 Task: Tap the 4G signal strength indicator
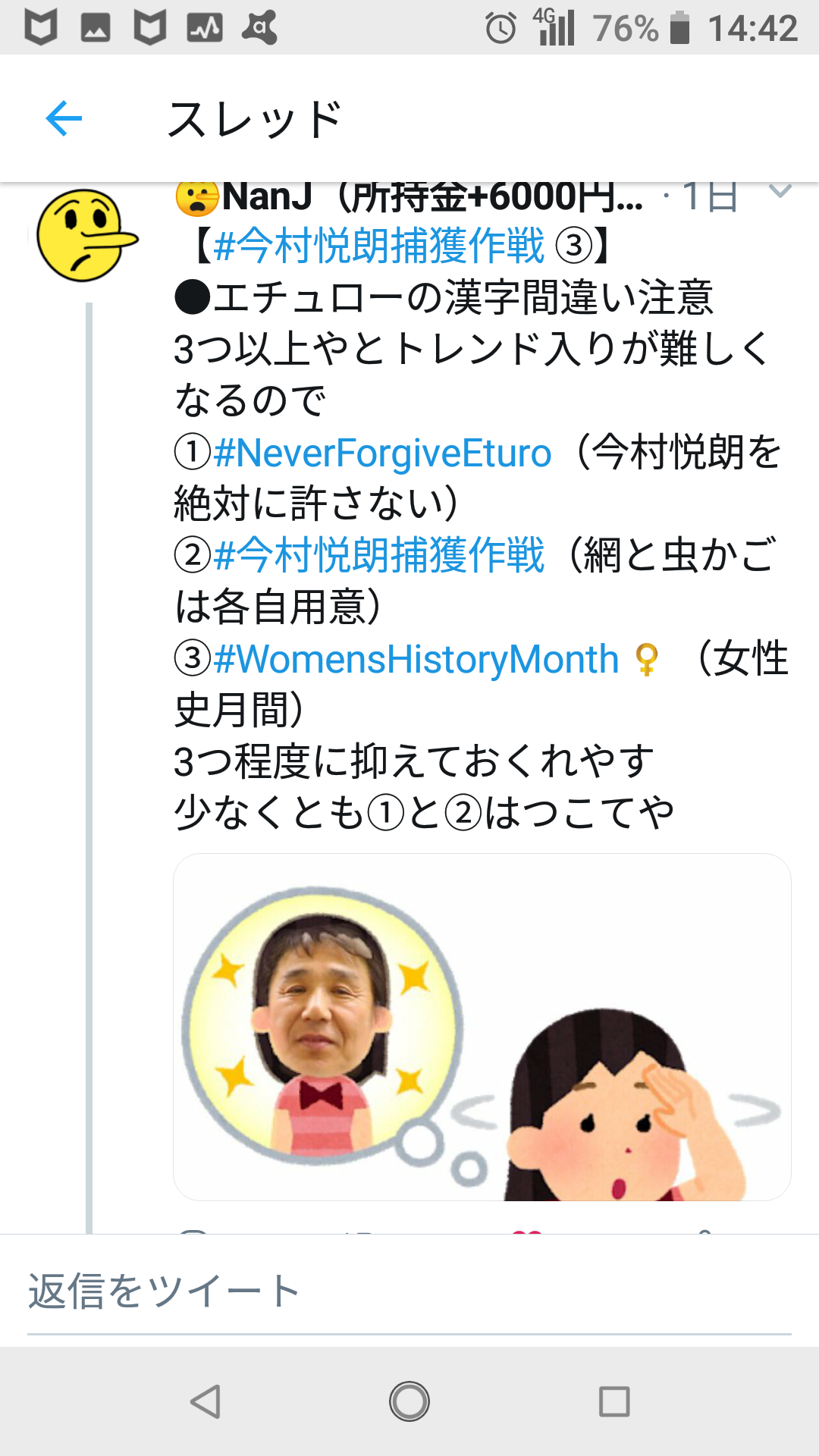coord(554,27)
